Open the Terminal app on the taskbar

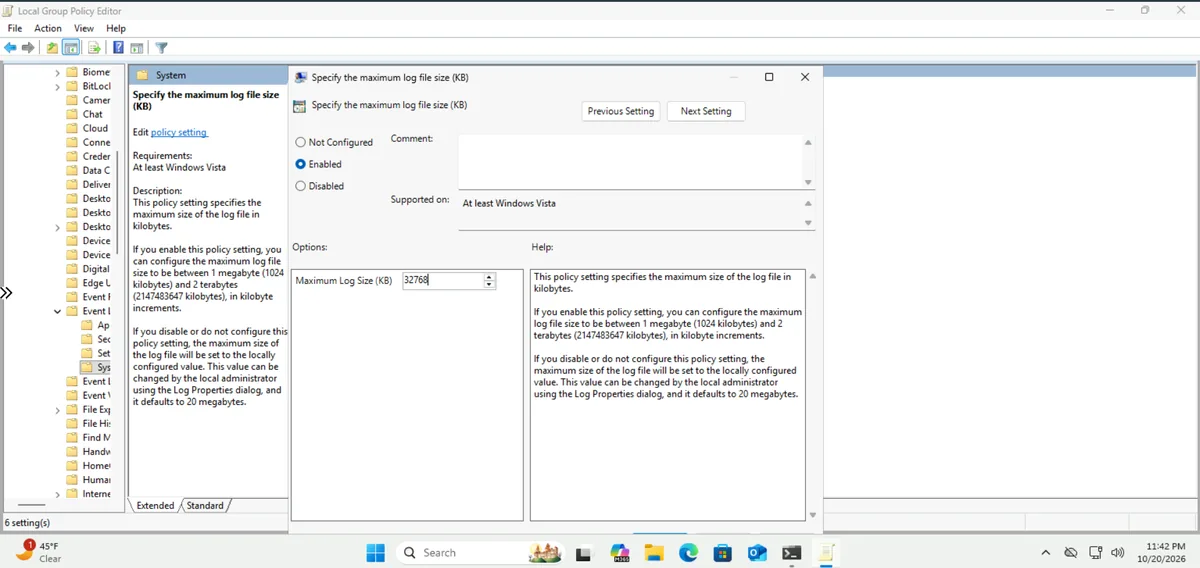(791, 552)
